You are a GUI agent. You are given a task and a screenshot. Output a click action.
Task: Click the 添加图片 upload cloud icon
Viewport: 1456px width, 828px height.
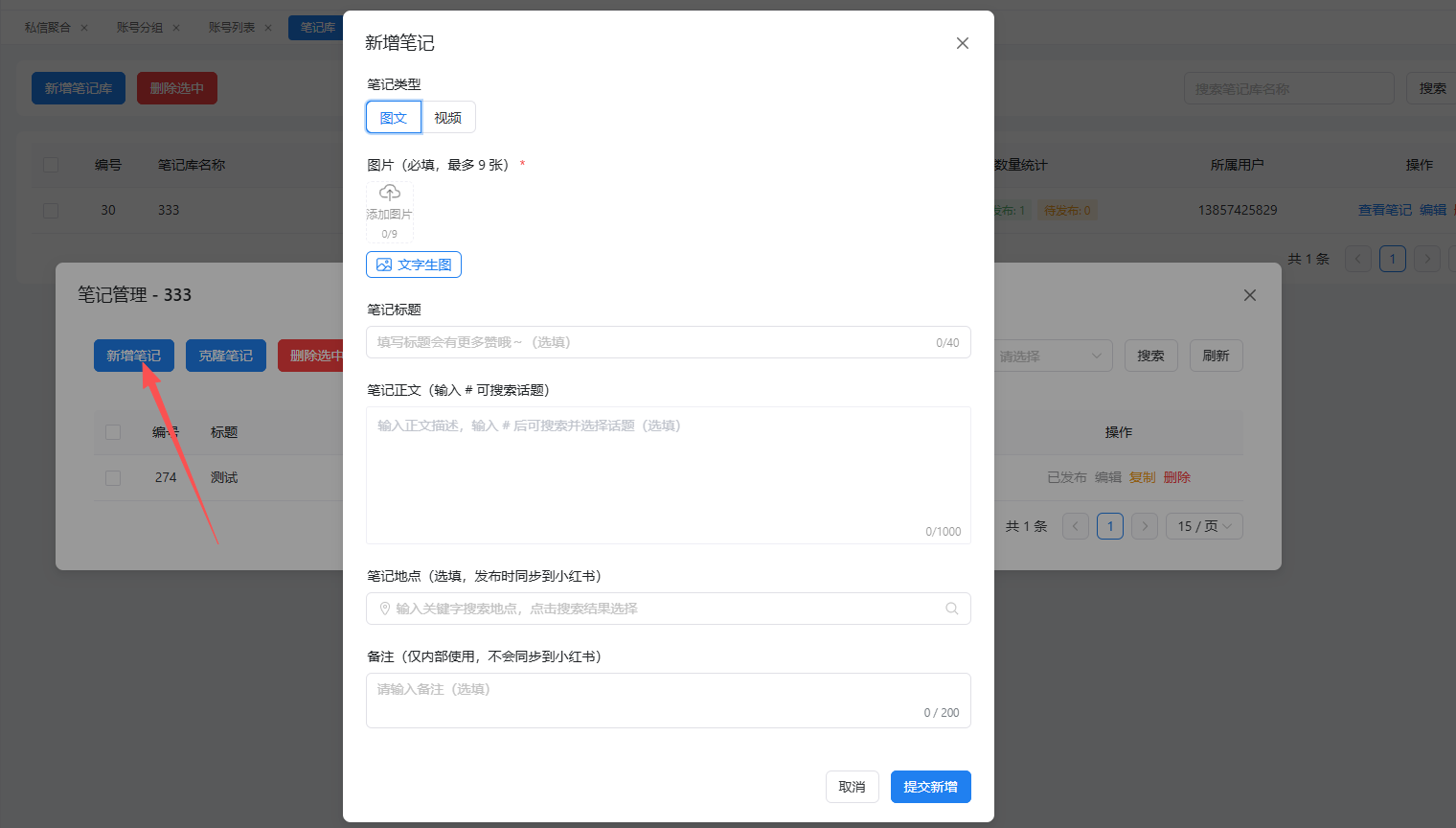(x=390, y=193)
